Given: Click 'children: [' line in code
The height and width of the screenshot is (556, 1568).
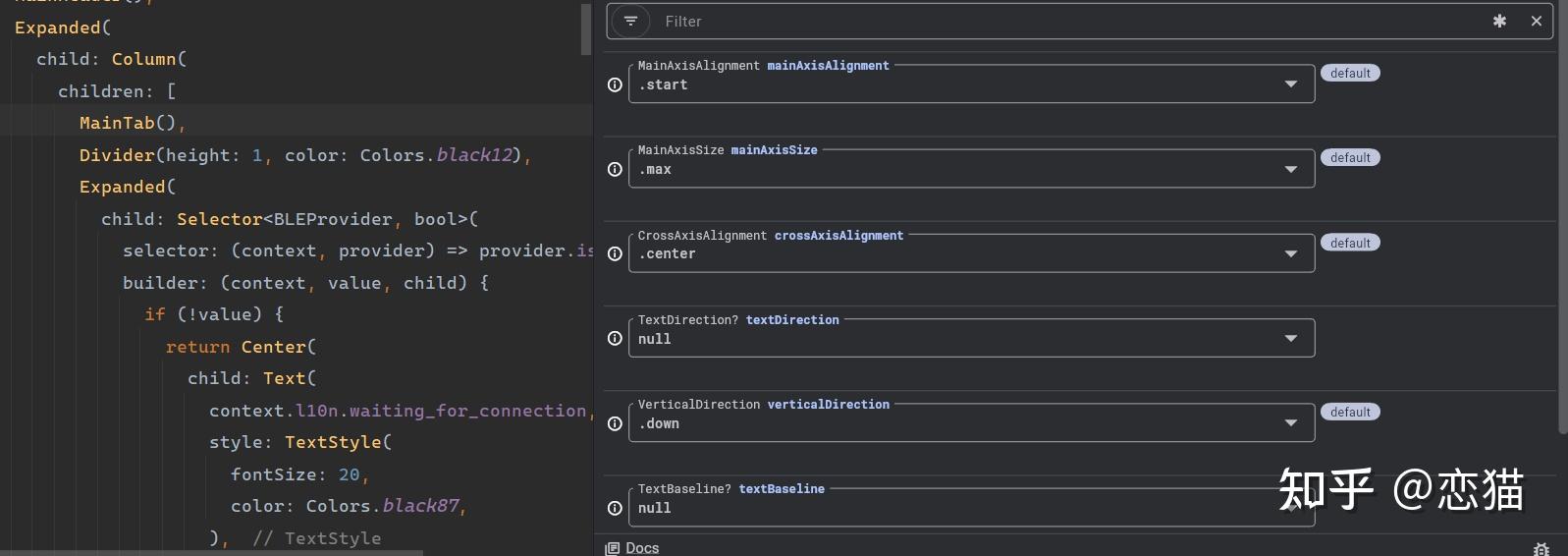Looking at the screenshot, I should (x=117, y=91).
